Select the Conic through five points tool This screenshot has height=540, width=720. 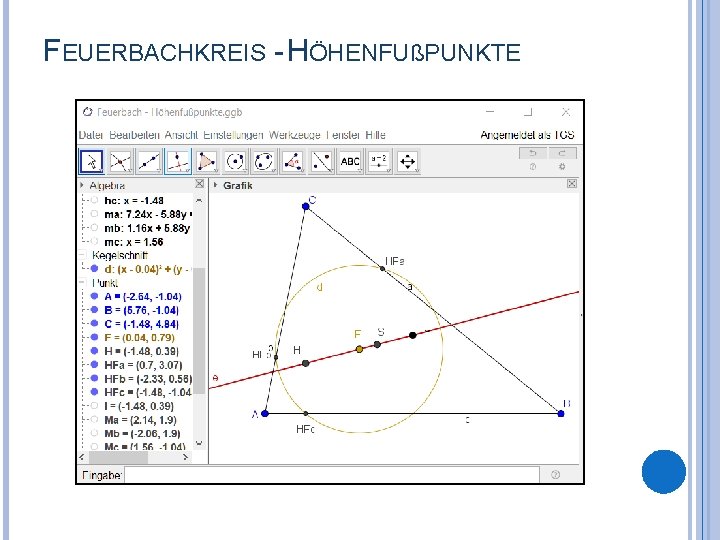pos(264,161)
